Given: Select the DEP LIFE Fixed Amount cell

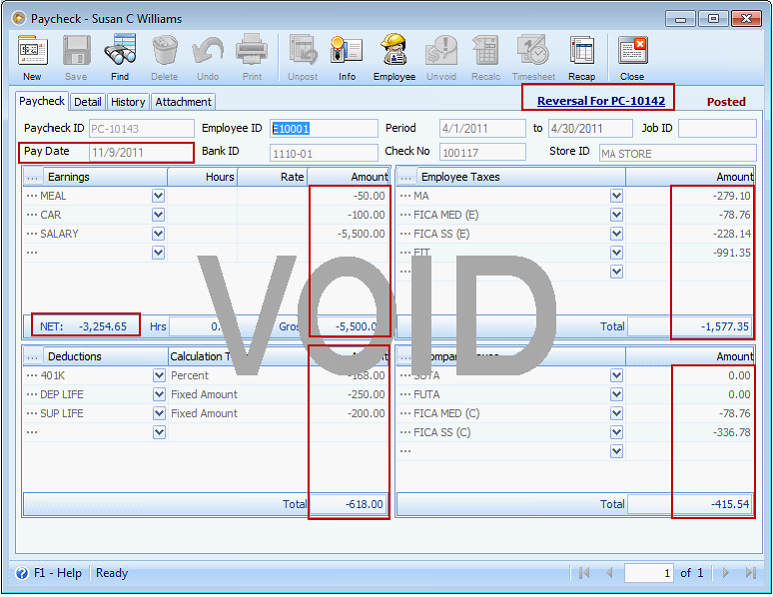Looking at the screenshot, I should coord(238,394).
